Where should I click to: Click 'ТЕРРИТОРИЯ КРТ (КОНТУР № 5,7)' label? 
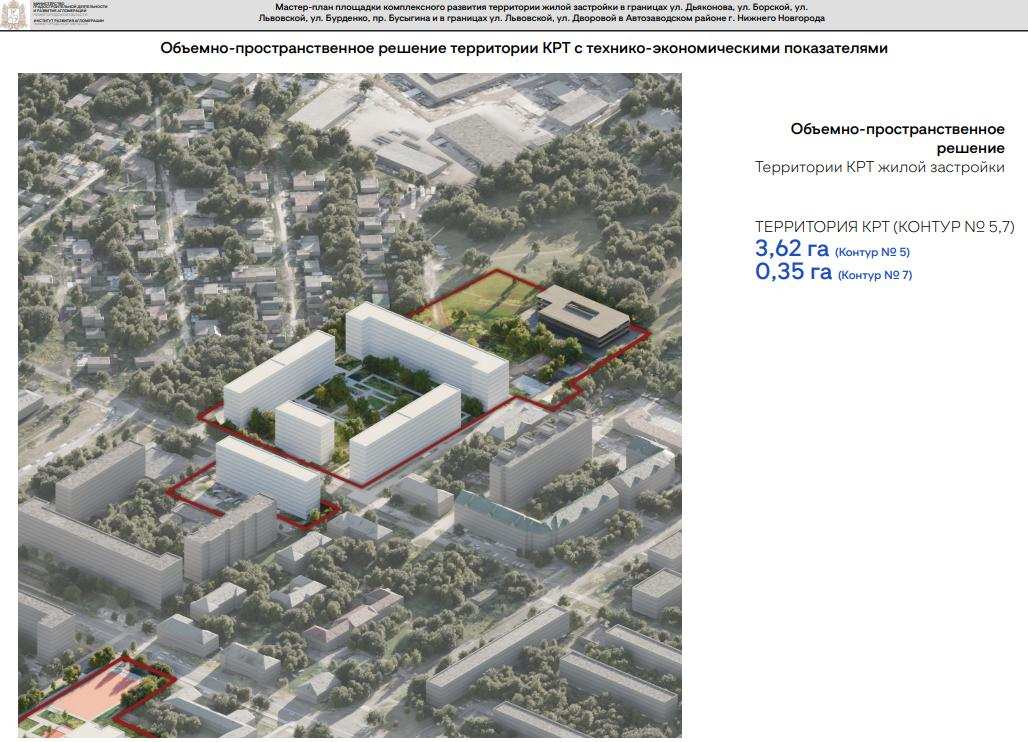(884, 228)
